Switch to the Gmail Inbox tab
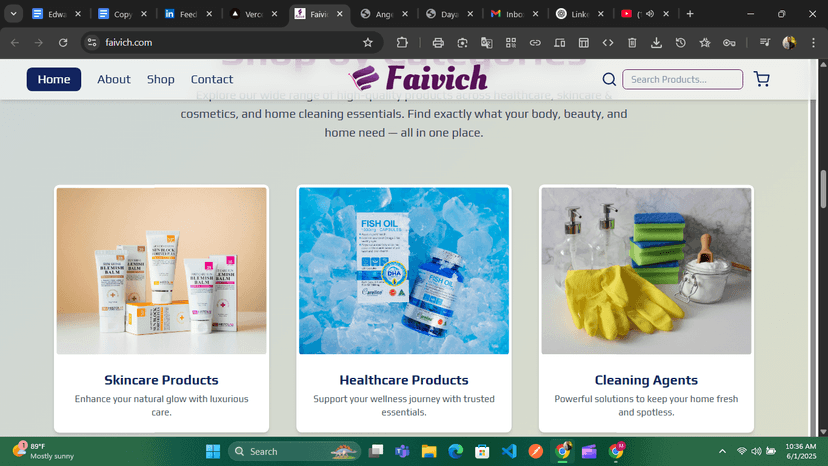The height and width of the screenshot is (466, 828). [514, 14]
